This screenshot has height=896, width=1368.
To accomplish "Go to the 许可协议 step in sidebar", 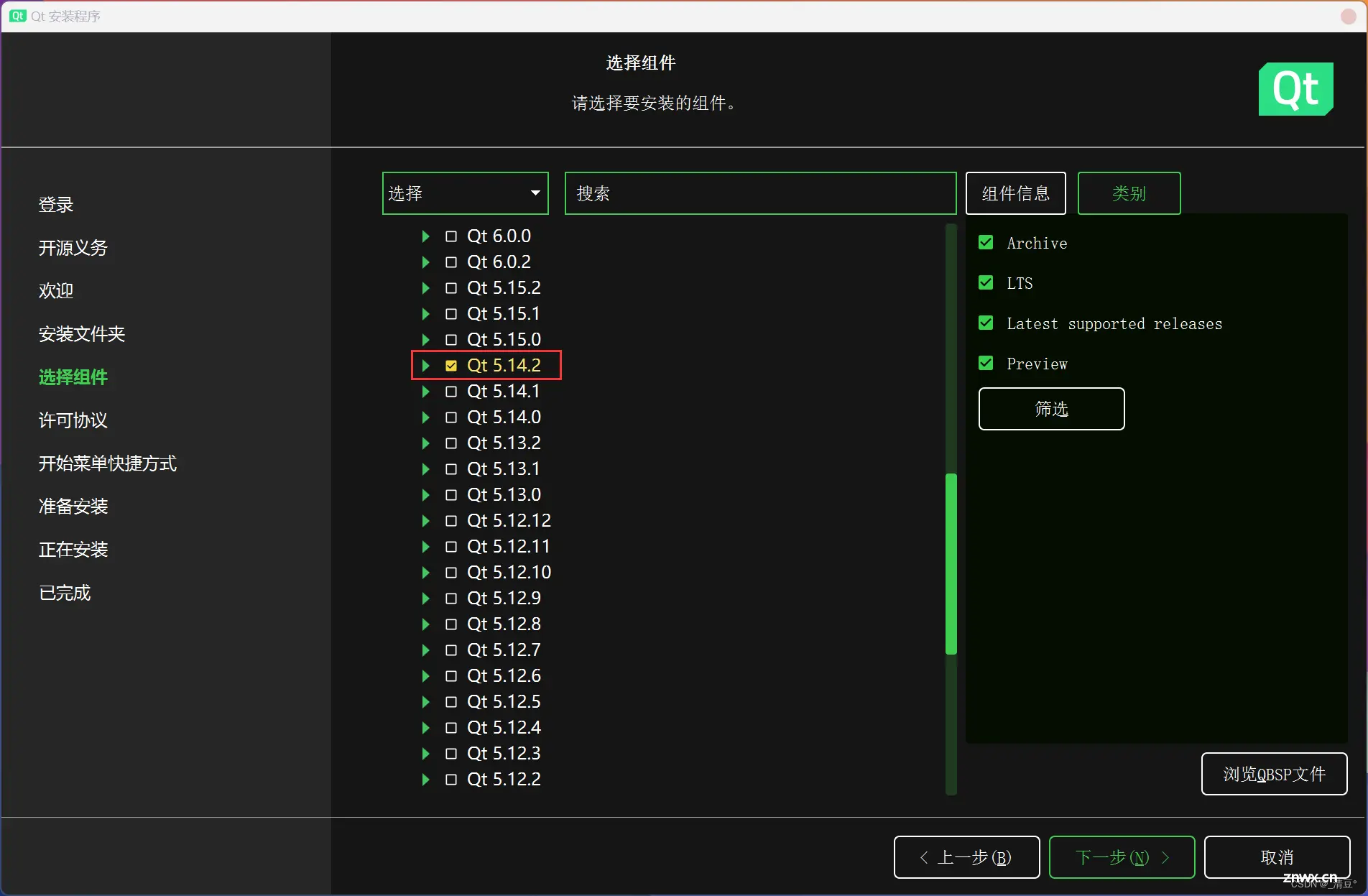I will click(x=73, y=420).
